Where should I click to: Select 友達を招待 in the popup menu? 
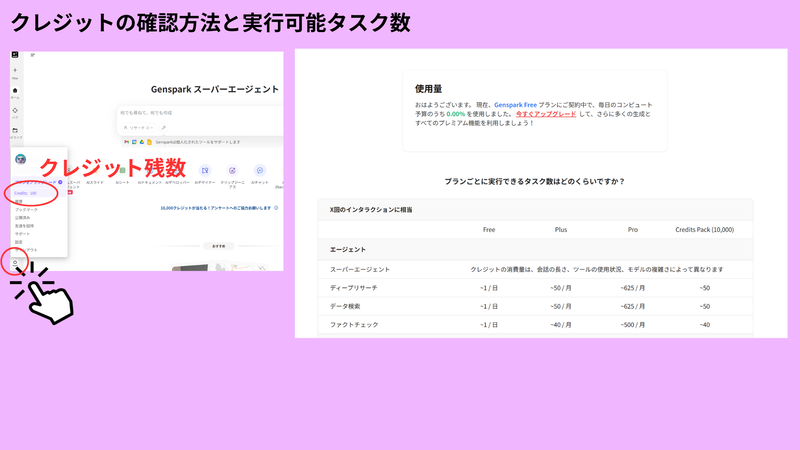24,226
